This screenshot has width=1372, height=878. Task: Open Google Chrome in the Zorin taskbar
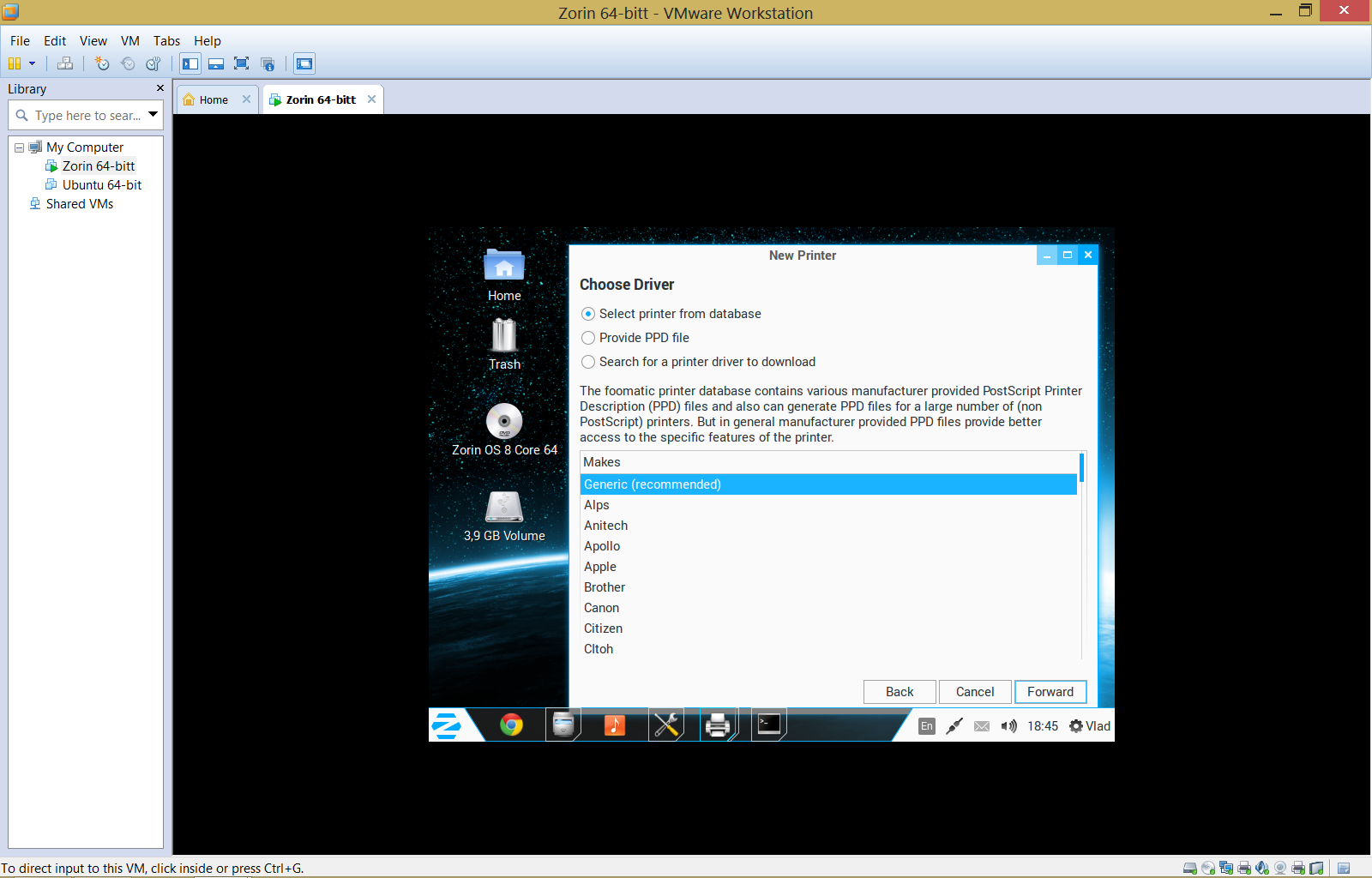[x=511, y=725]
